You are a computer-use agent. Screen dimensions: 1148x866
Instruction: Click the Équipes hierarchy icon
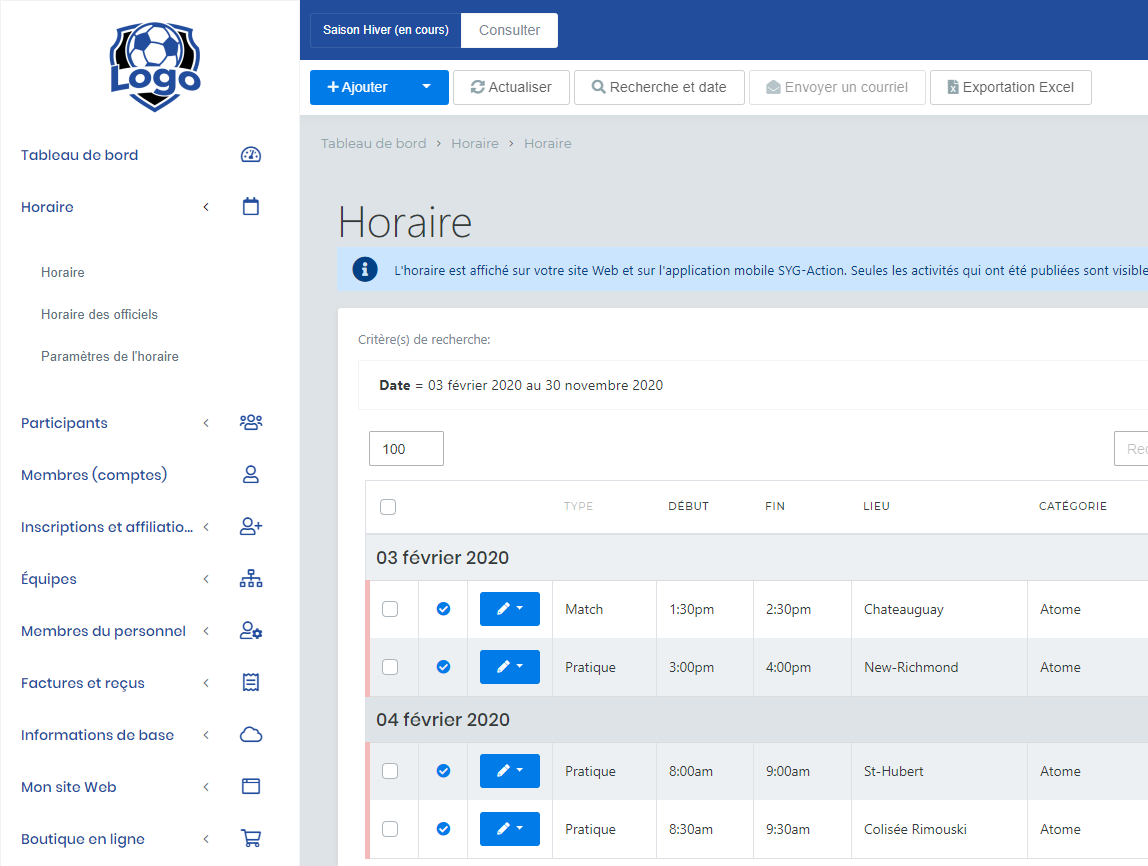tap(251, 579)
